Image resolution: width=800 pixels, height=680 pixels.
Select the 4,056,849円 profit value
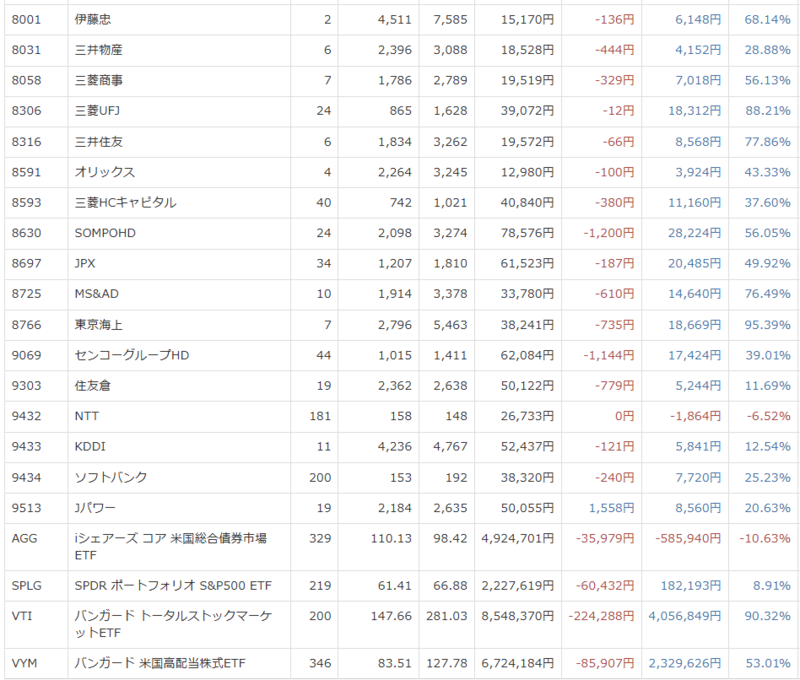tap(685, 616)
